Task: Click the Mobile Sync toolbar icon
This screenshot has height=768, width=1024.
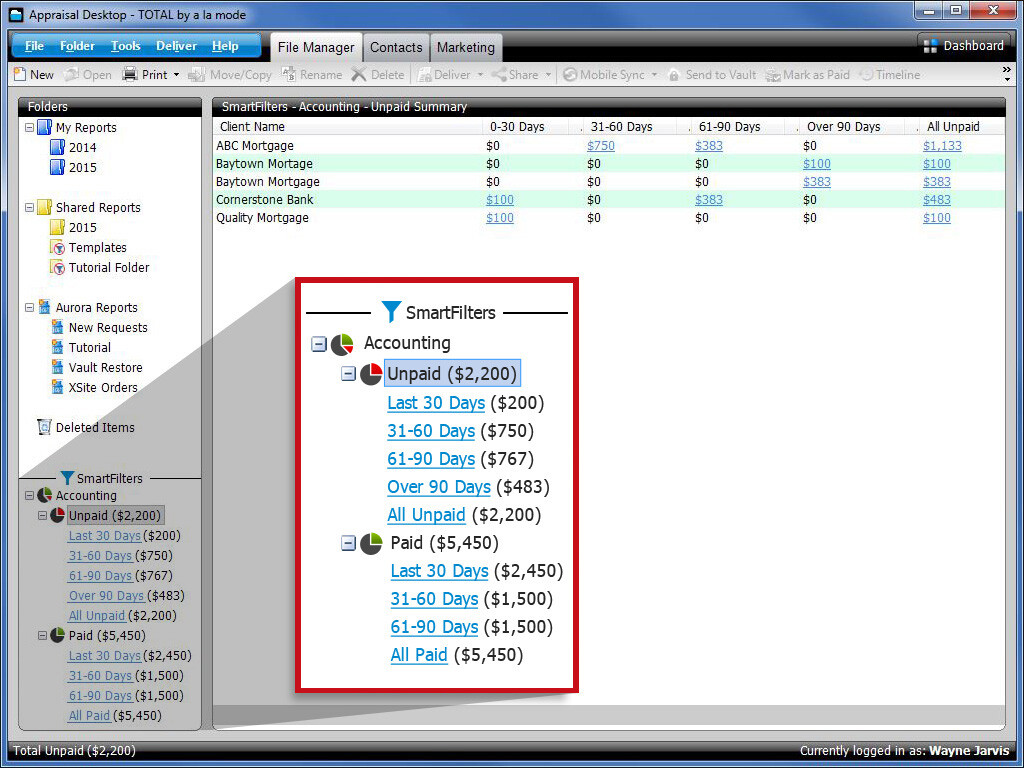Action: coord(570,74)
